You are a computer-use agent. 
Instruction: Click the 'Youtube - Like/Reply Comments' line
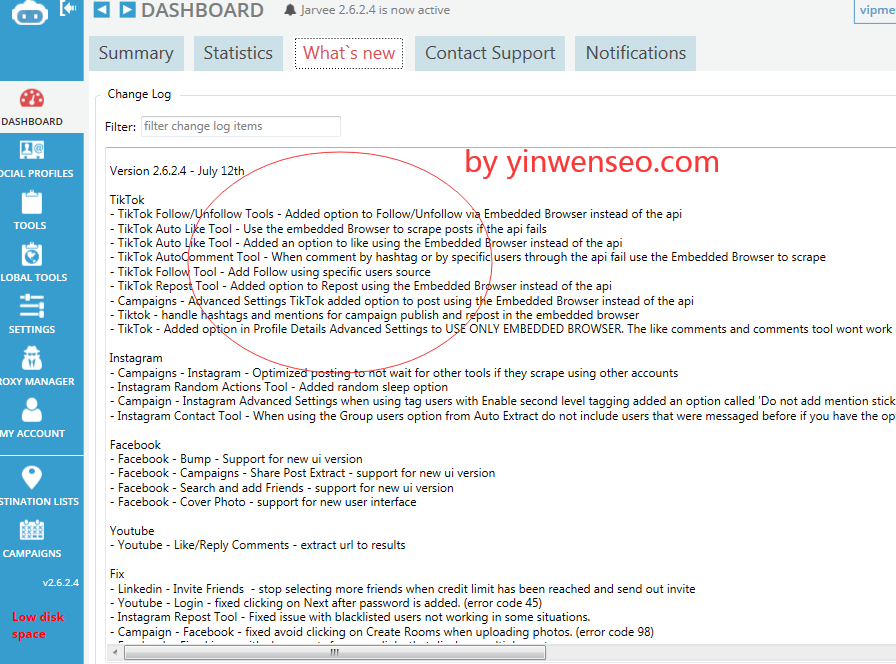tap(258, 545)
